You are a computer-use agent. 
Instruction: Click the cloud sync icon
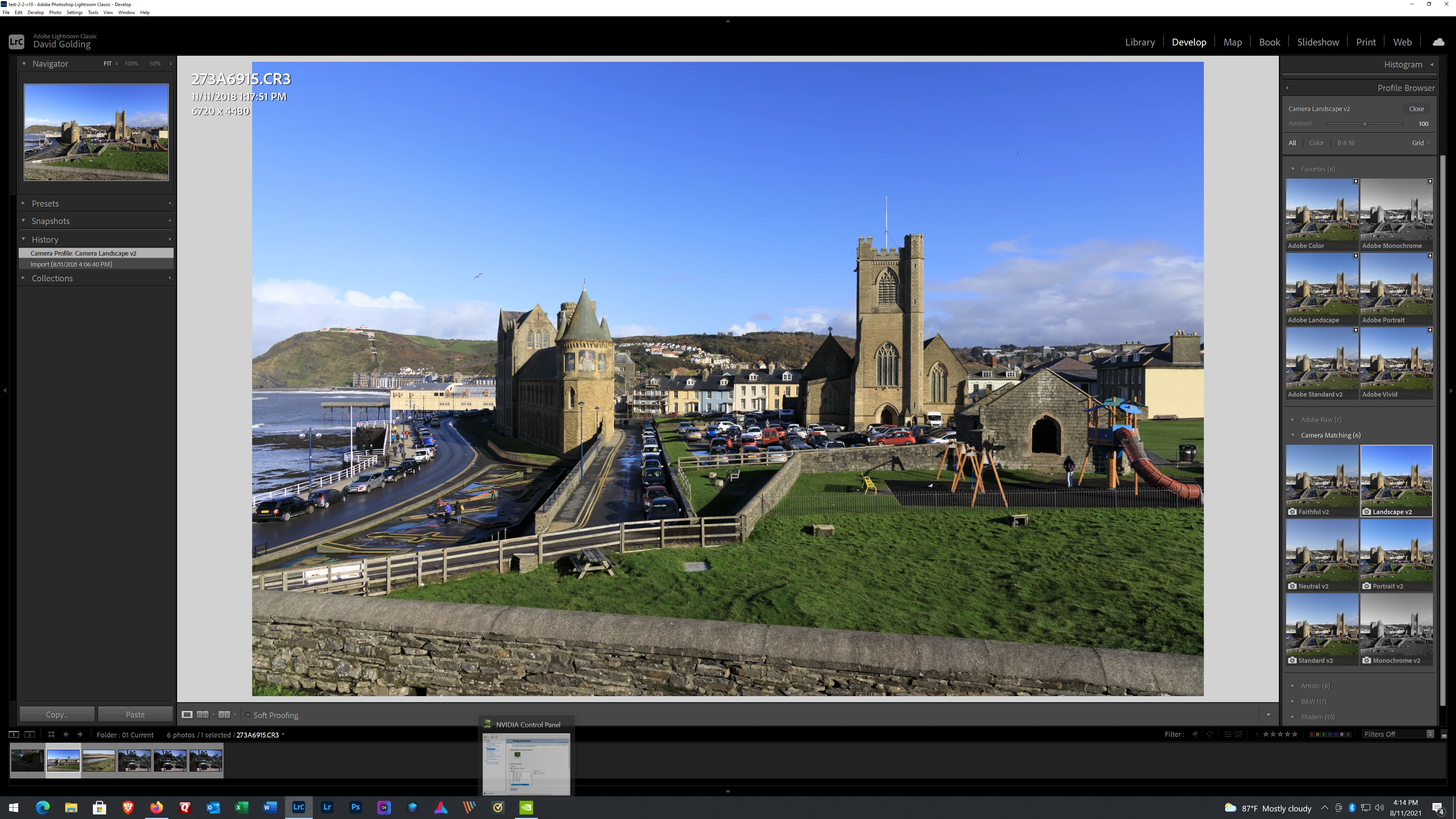pyautogui.click(x=1438, y=42)
